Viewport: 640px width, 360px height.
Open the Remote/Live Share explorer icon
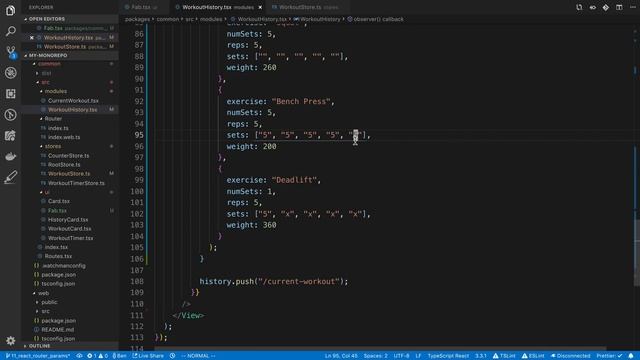[x=11, y=136]
